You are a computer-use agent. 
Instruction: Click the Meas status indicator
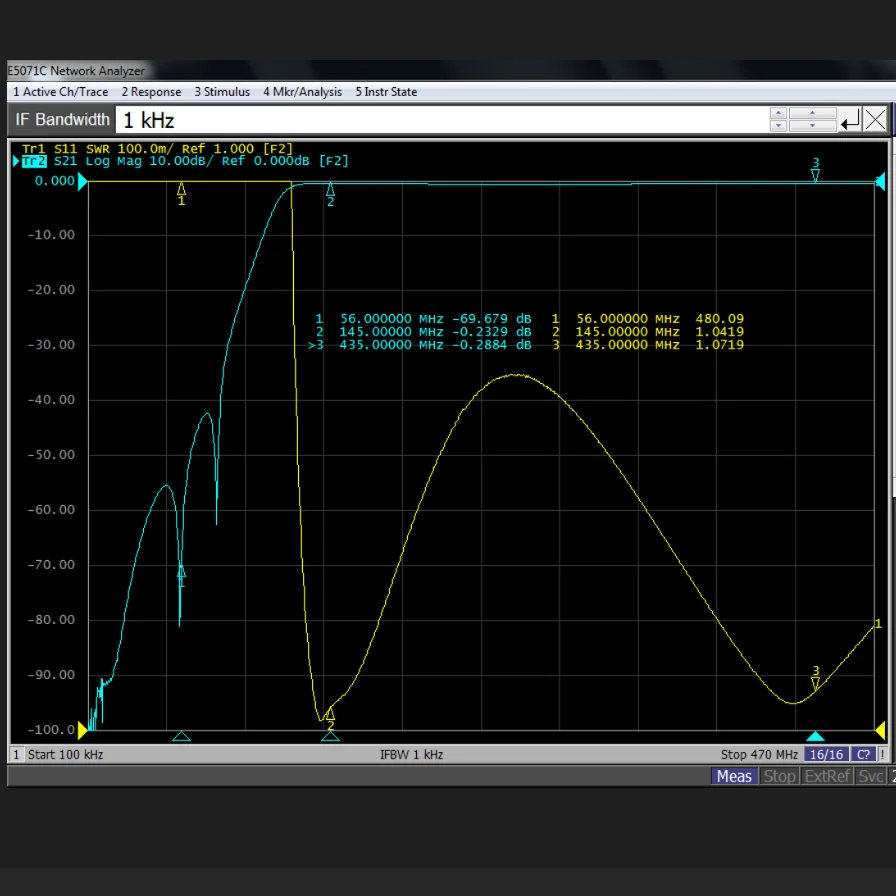(734, 776)
